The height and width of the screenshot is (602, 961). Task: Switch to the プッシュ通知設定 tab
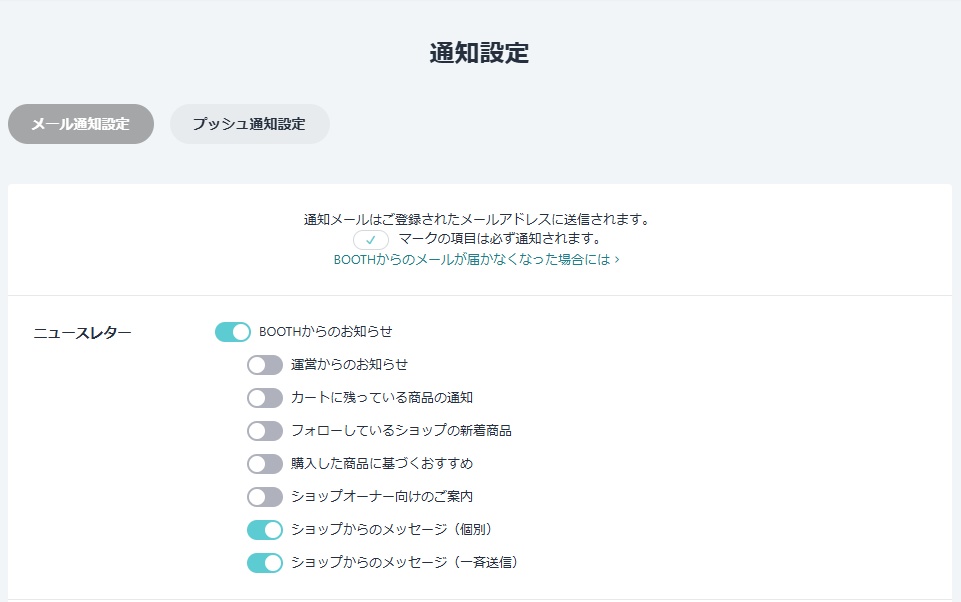coord(249,123)
